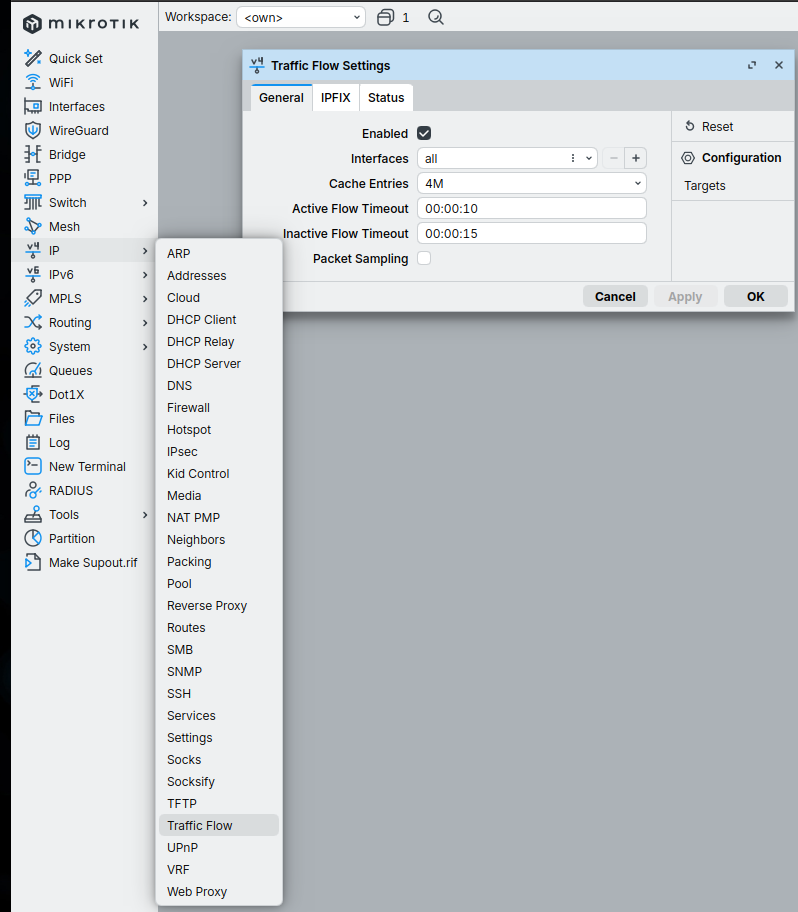The width and height of the screenshot is (798, 912).
Task: Expand the IPv6 submenu
Action: (x=145, y=275)
